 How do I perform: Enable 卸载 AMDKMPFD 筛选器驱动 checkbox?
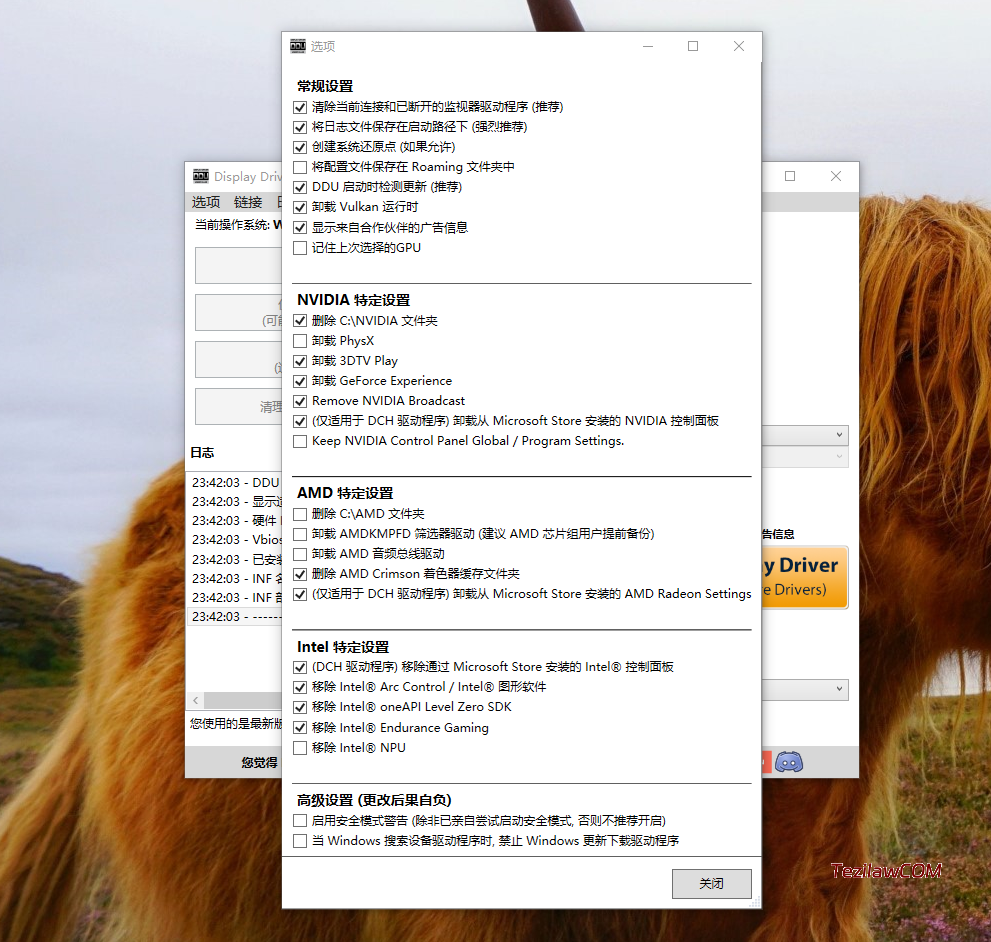click(300, 535)
